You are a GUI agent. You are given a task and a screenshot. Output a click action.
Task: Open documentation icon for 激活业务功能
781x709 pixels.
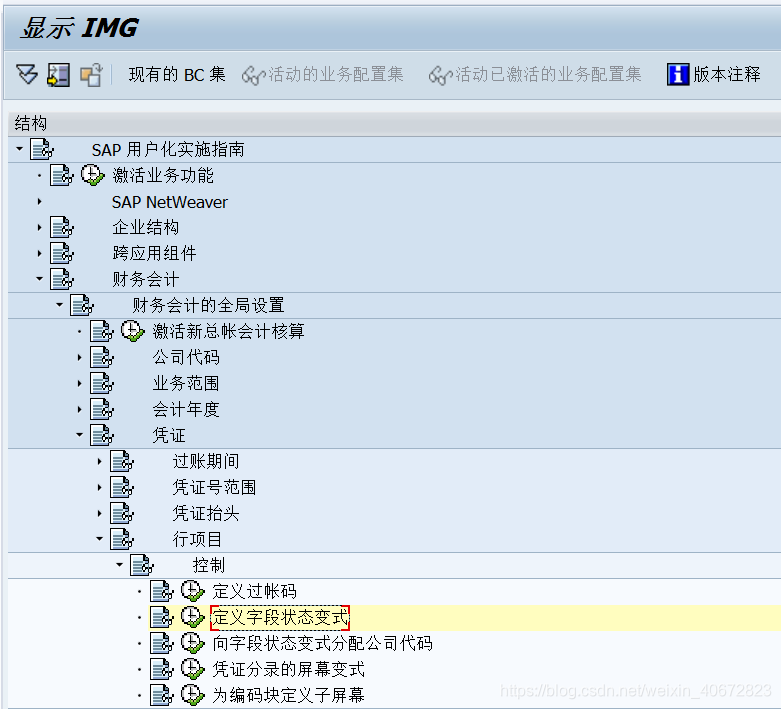(x=62, y=175)
